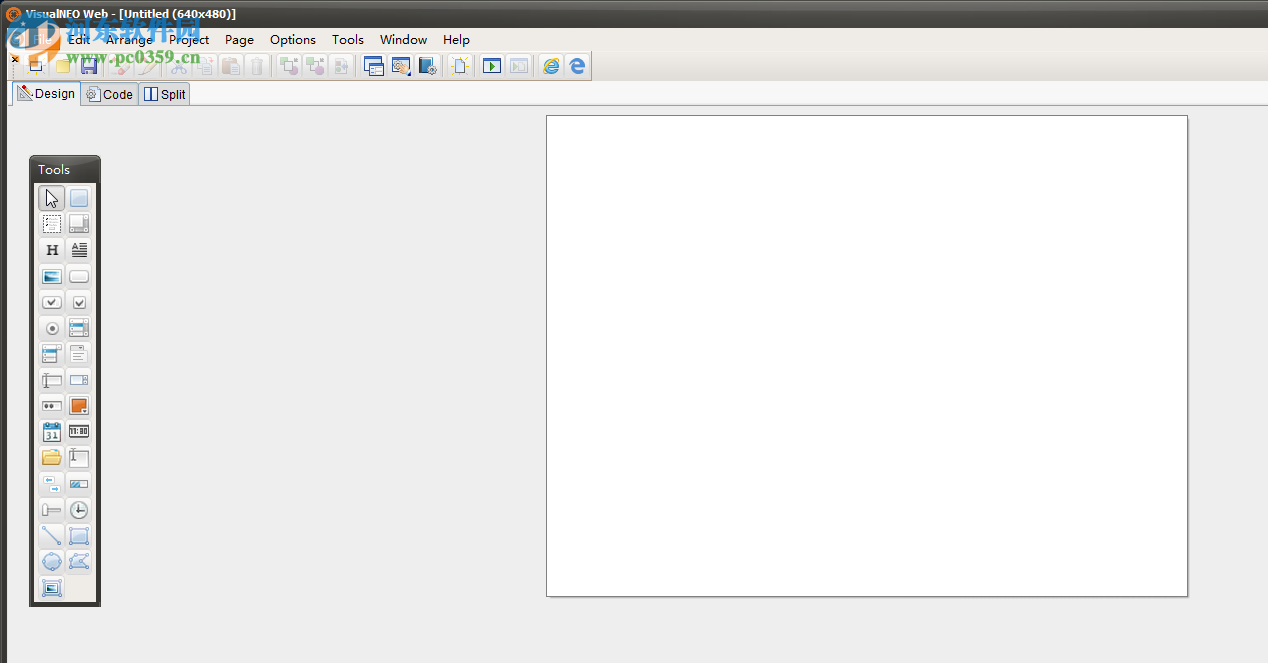Select the text area cursor tool
This screenshot has height=663, width=1268.
[79, 458]
